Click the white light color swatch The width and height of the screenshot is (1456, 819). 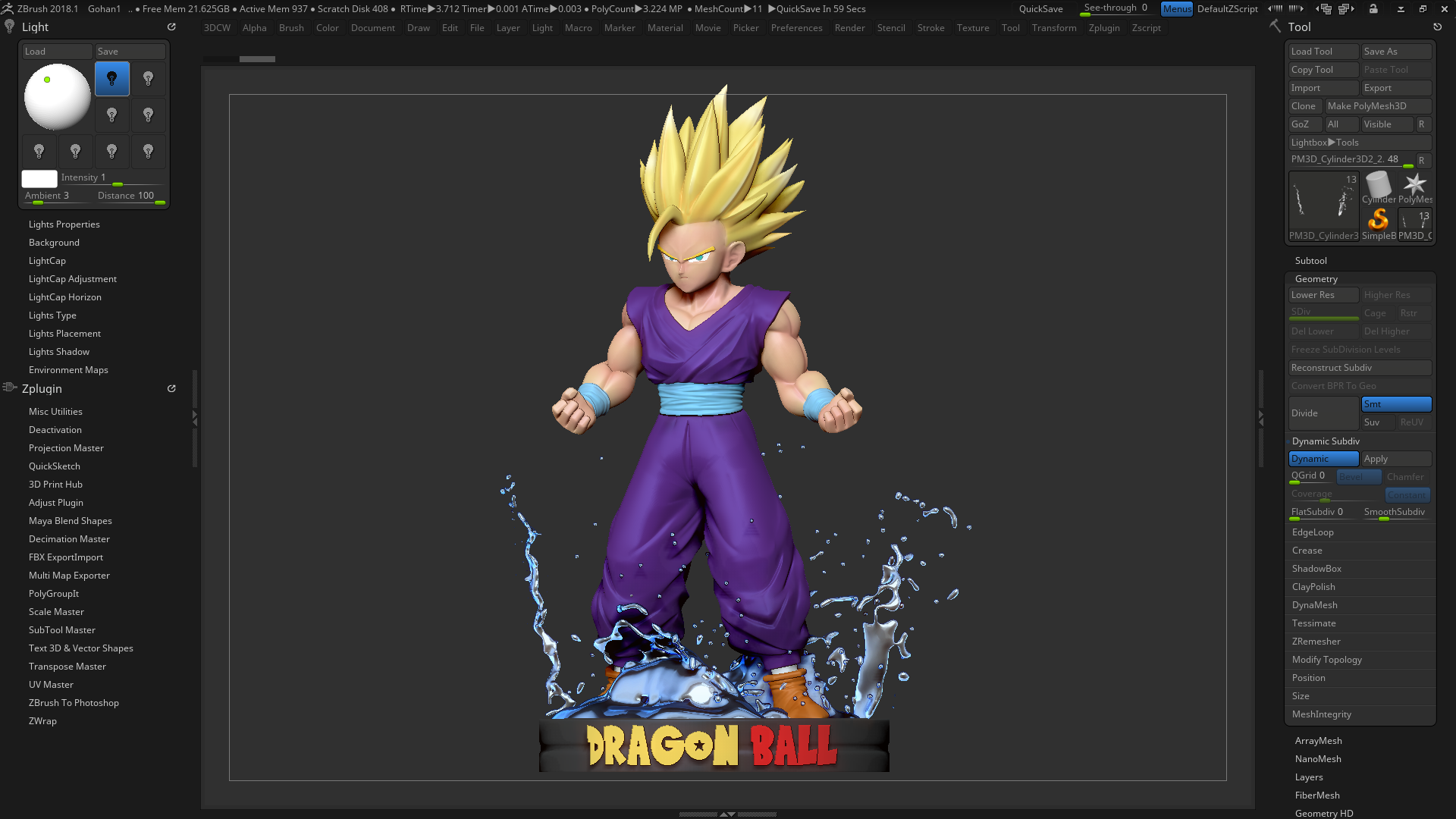tap(39, 179)
